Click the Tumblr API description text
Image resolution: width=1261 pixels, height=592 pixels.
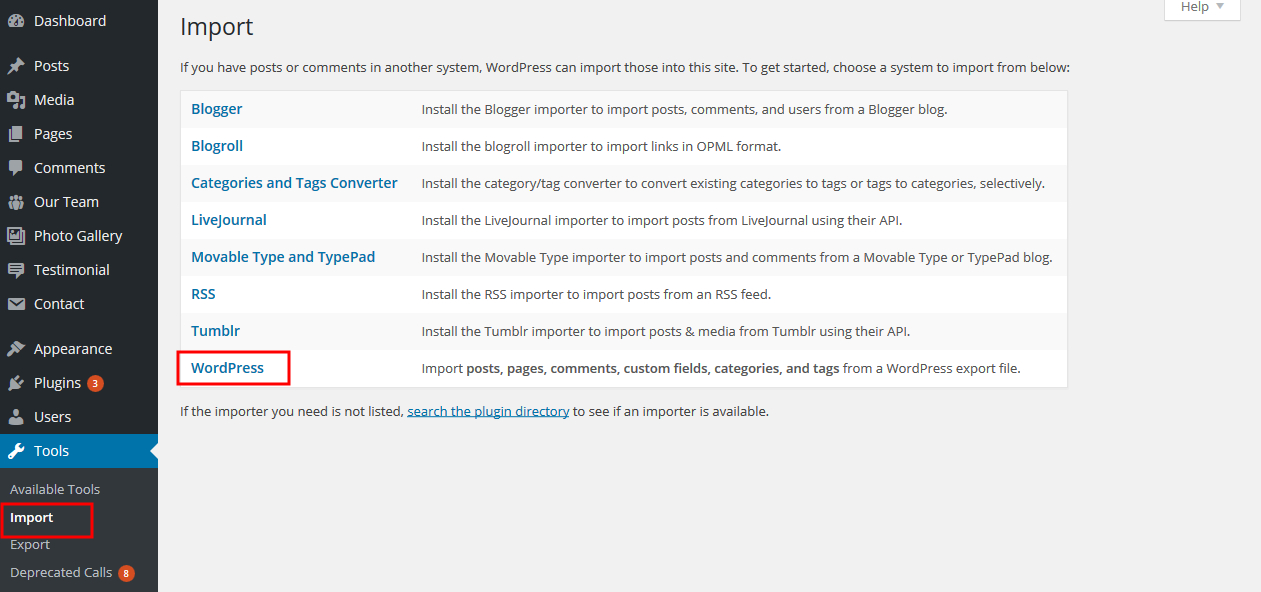665,331
